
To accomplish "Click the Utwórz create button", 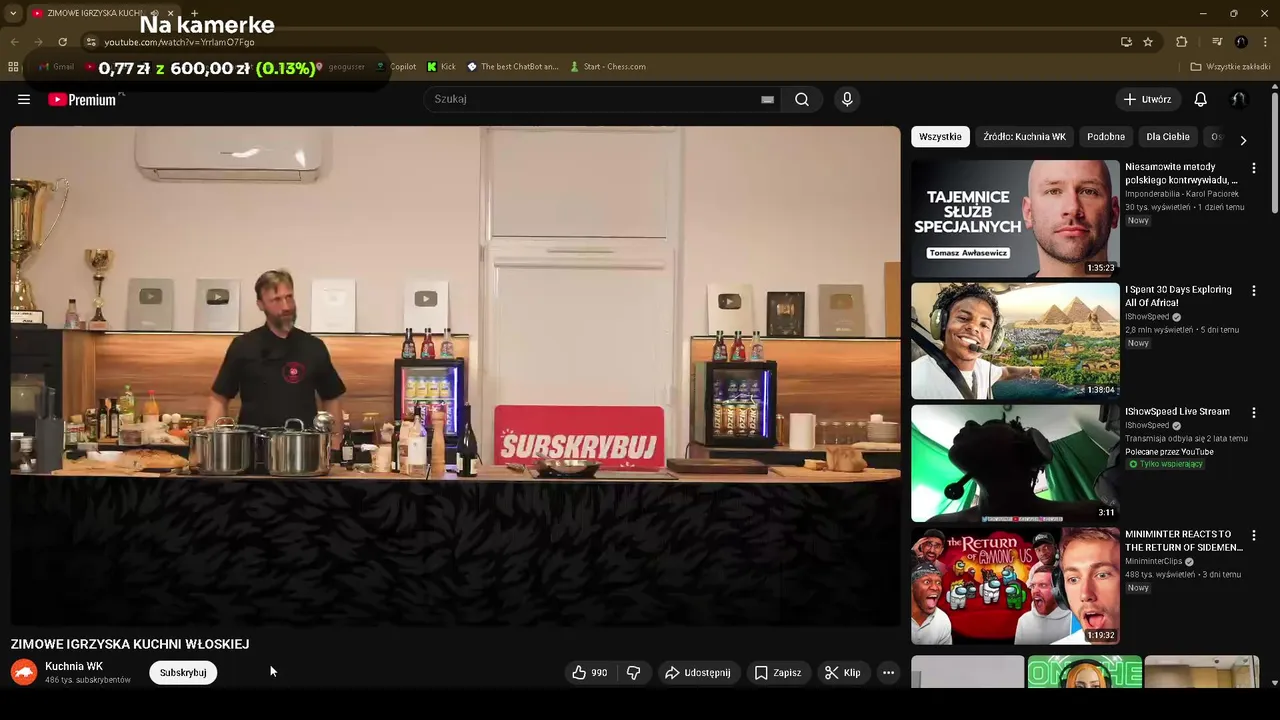I will 1147,99.
